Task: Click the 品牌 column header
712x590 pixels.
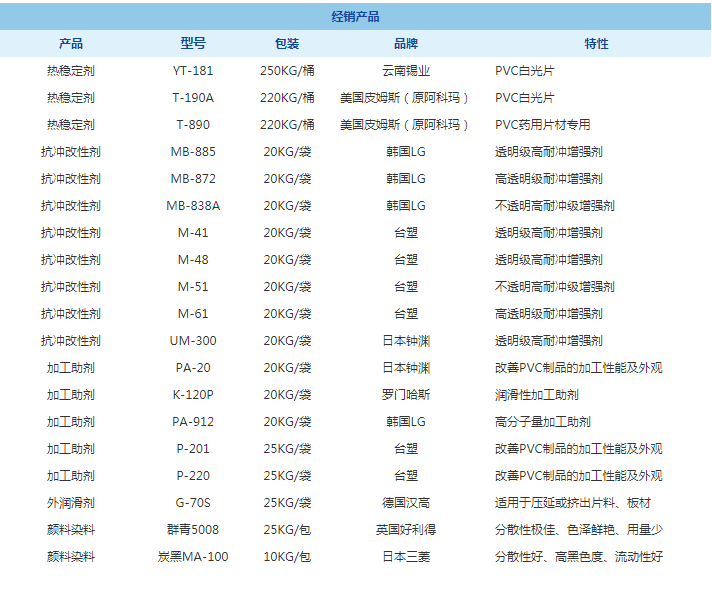Action: pos(406,44)
